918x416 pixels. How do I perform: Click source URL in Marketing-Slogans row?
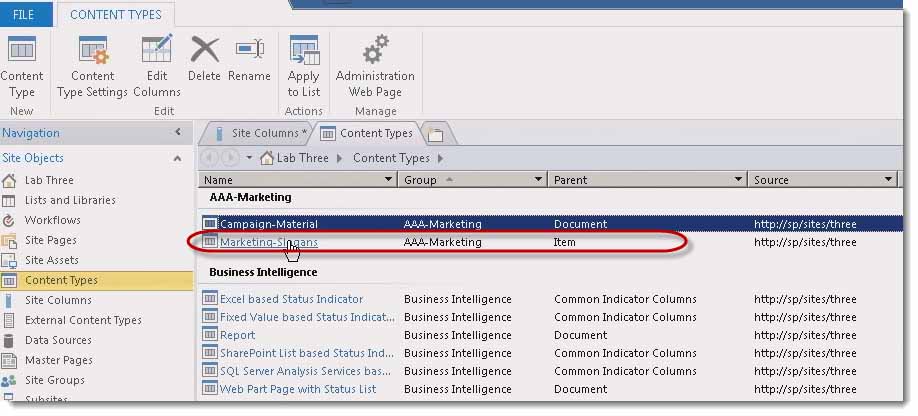point(805,242)
